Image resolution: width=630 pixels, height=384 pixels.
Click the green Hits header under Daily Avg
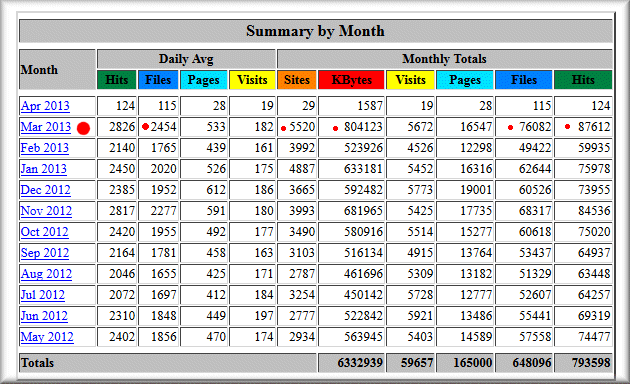click(x=117, y=80)
